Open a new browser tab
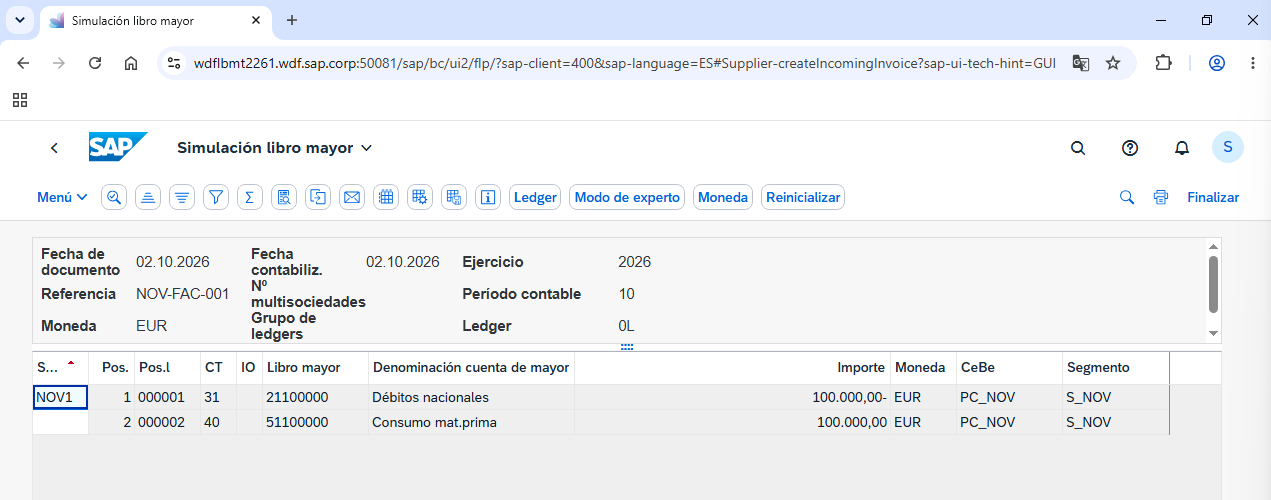The height and width of the screenshot is (500, 1271). [x=292, y=20]
